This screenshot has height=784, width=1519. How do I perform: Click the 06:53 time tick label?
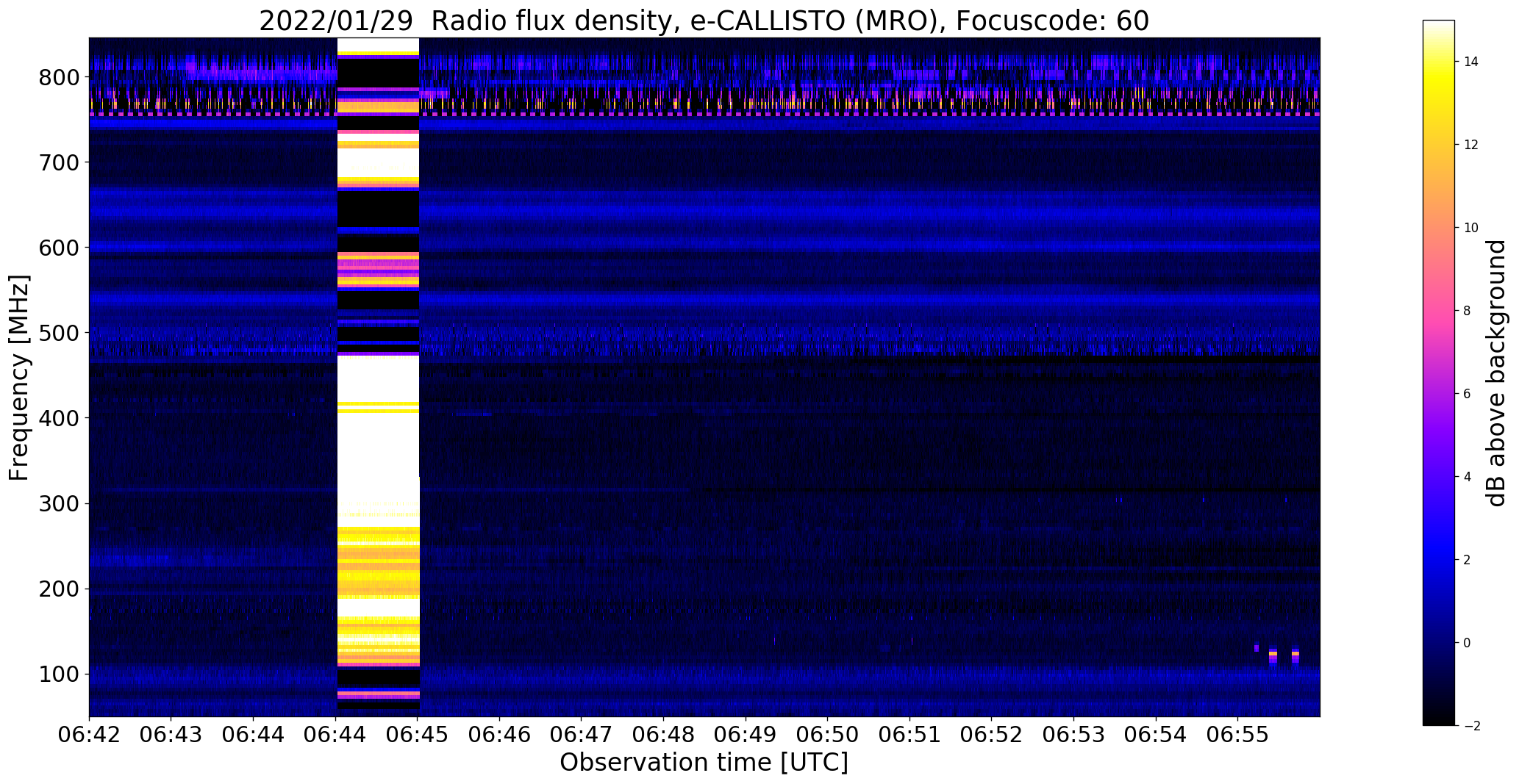point(1074,736)
